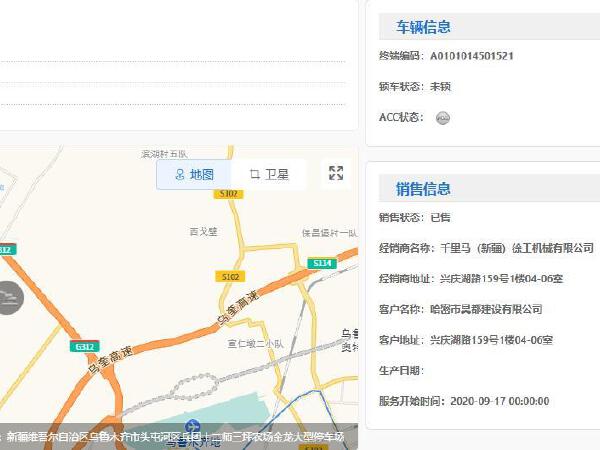Click the dealer name 千里马（新疆）徐工机械有限公司
The image size is (600, 450).
516,247
